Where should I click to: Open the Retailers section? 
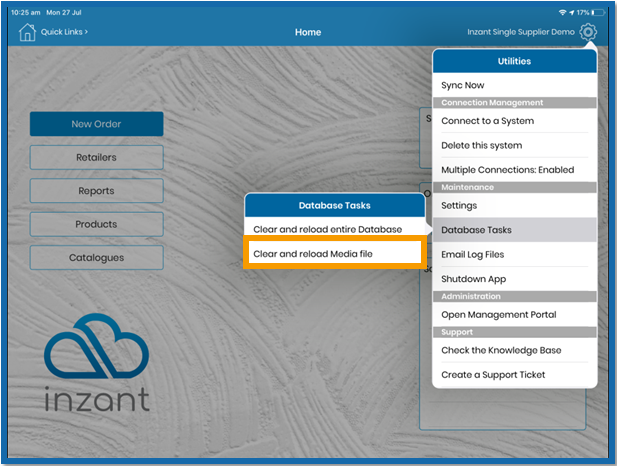pos(96,157)
